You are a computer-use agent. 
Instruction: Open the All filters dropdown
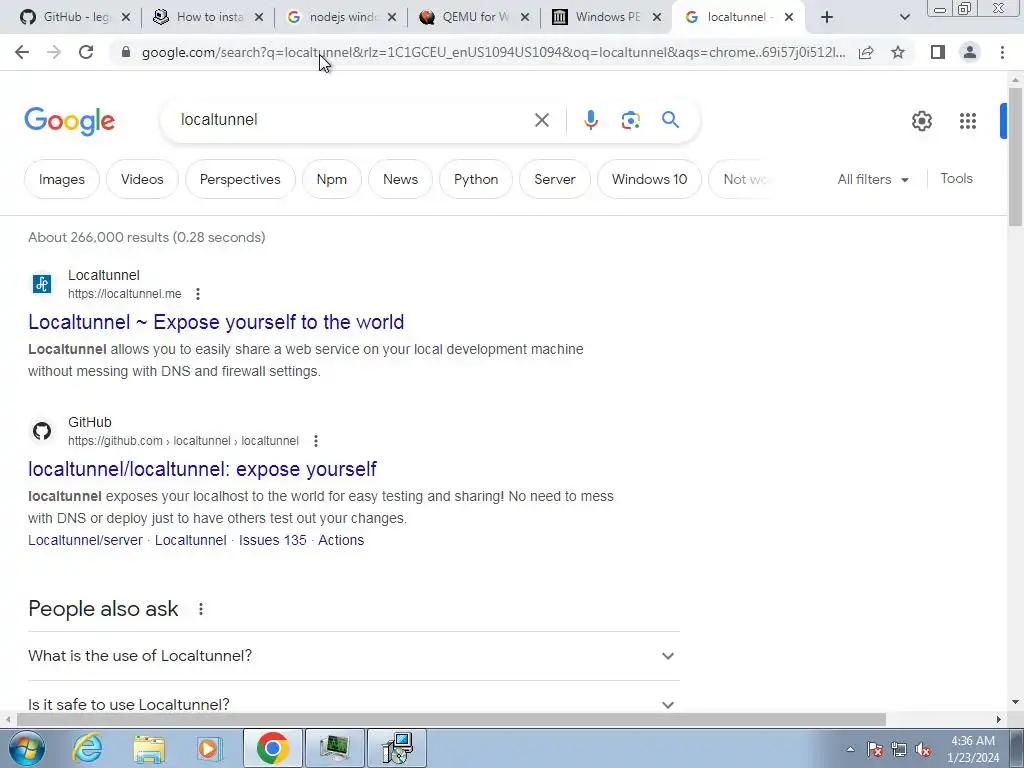[872, 179]
